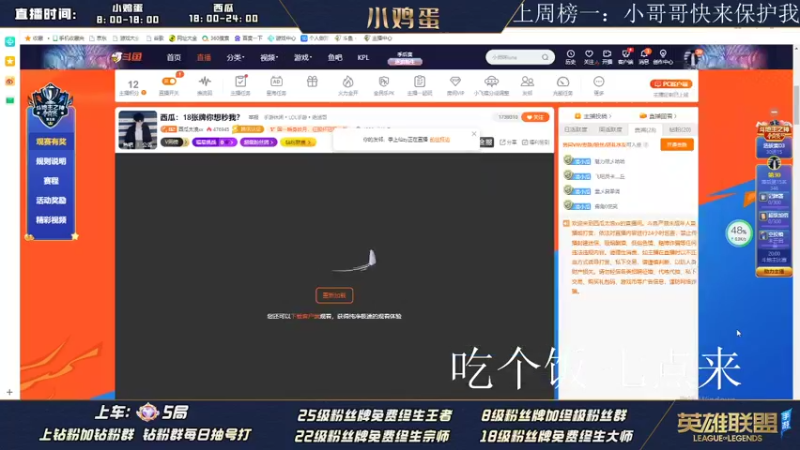Viewport: 800px width, 450px height.
Task: Click the 48% speed indicator circle
Action: click(738, 234)
